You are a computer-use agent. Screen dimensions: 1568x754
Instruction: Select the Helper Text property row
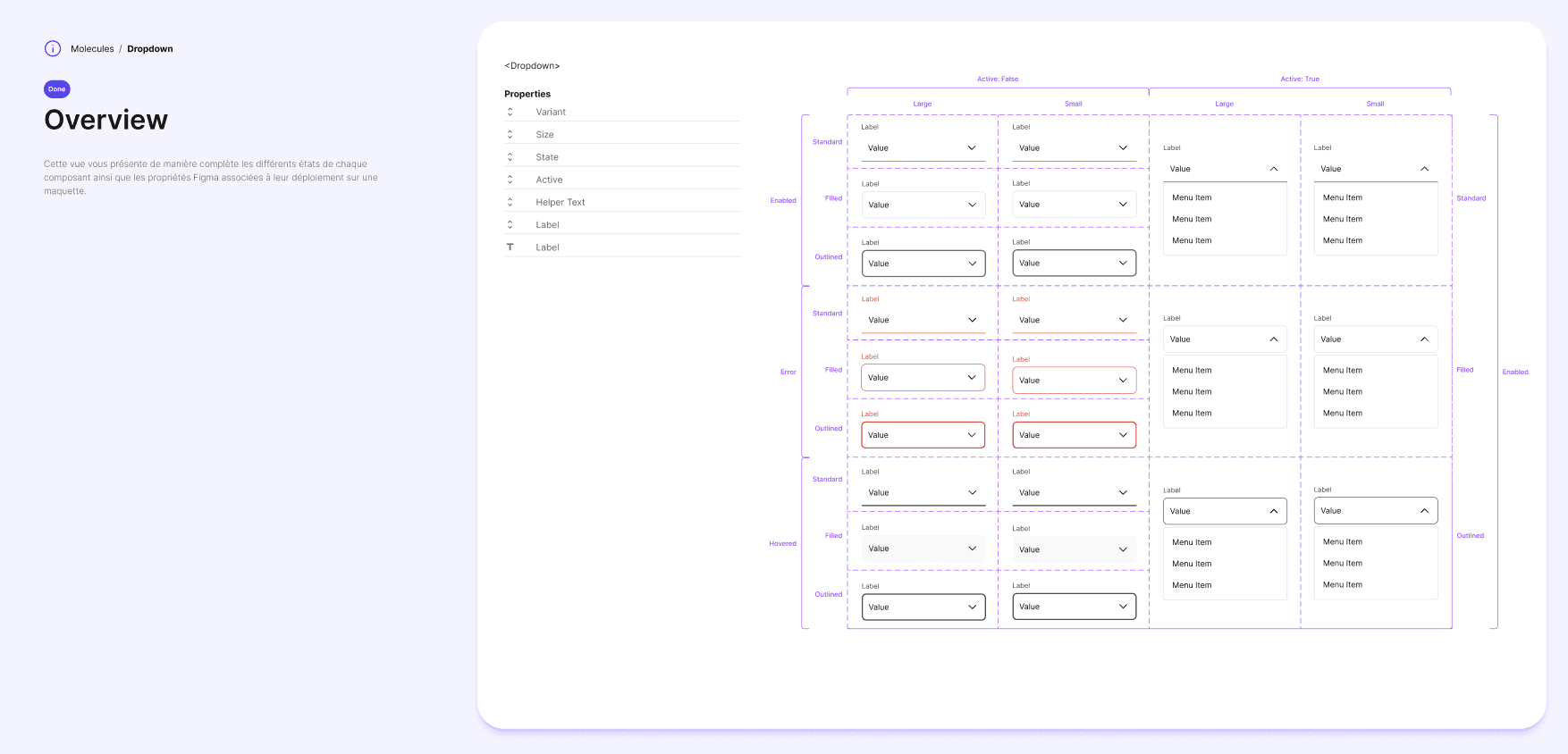pos(622,202)
